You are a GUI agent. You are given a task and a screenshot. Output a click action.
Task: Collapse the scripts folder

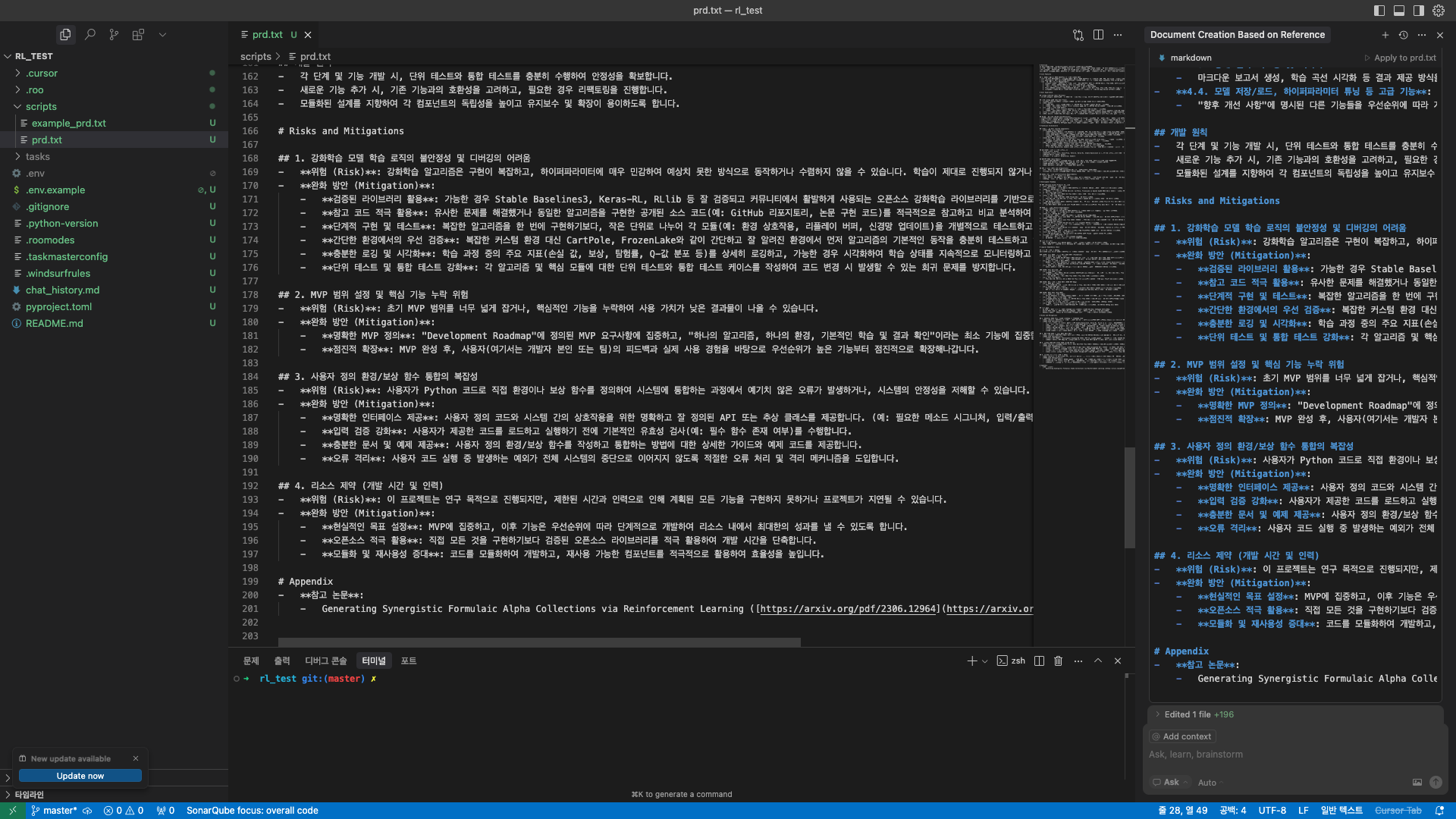pyautogui.click(x=114, y=107)
